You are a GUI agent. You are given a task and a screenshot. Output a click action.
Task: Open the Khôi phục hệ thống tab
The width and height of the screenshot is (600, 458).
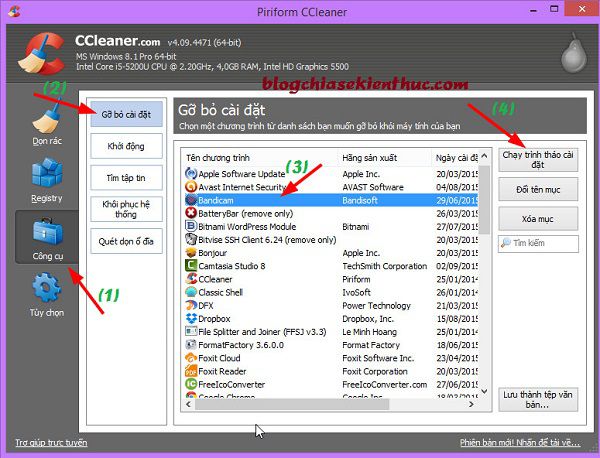point(126,209)
